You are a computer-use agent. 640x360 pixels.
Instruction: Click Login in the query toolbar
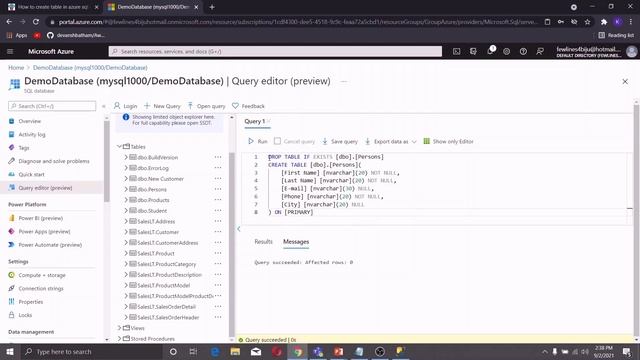(125, 106)
